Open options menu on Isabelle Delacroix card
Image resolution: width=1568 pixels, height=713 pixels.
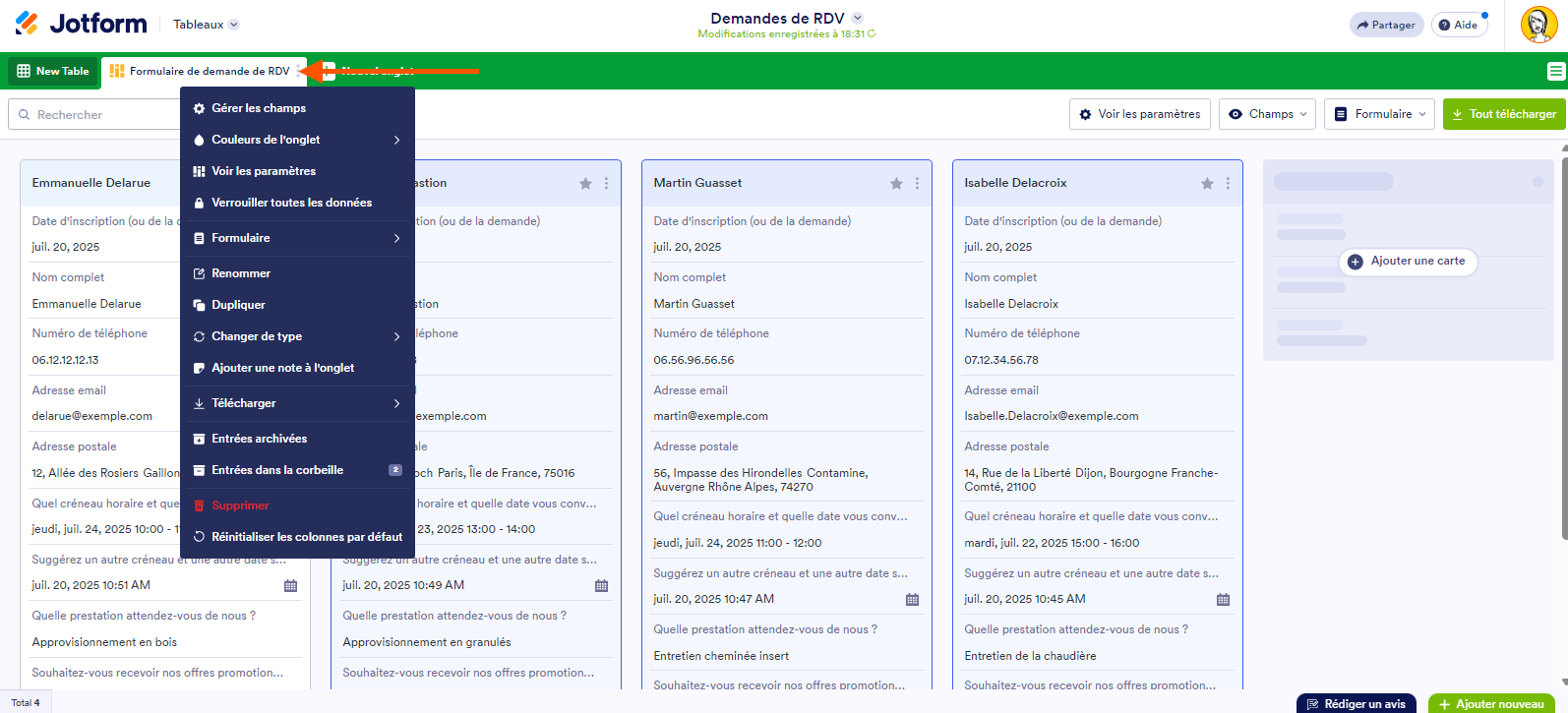tap(1228, 184)
